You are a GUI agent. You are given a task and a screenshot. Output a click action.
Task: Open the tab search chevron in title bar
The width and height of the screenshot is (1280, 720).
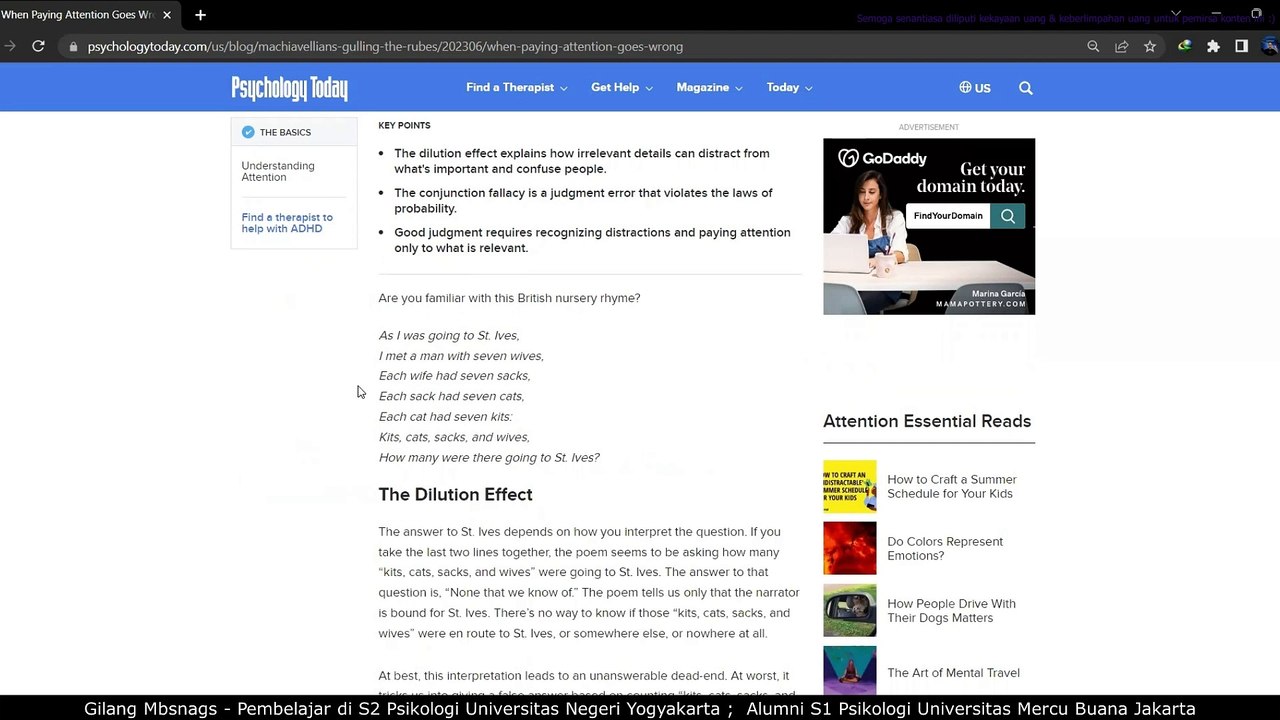1176,15
